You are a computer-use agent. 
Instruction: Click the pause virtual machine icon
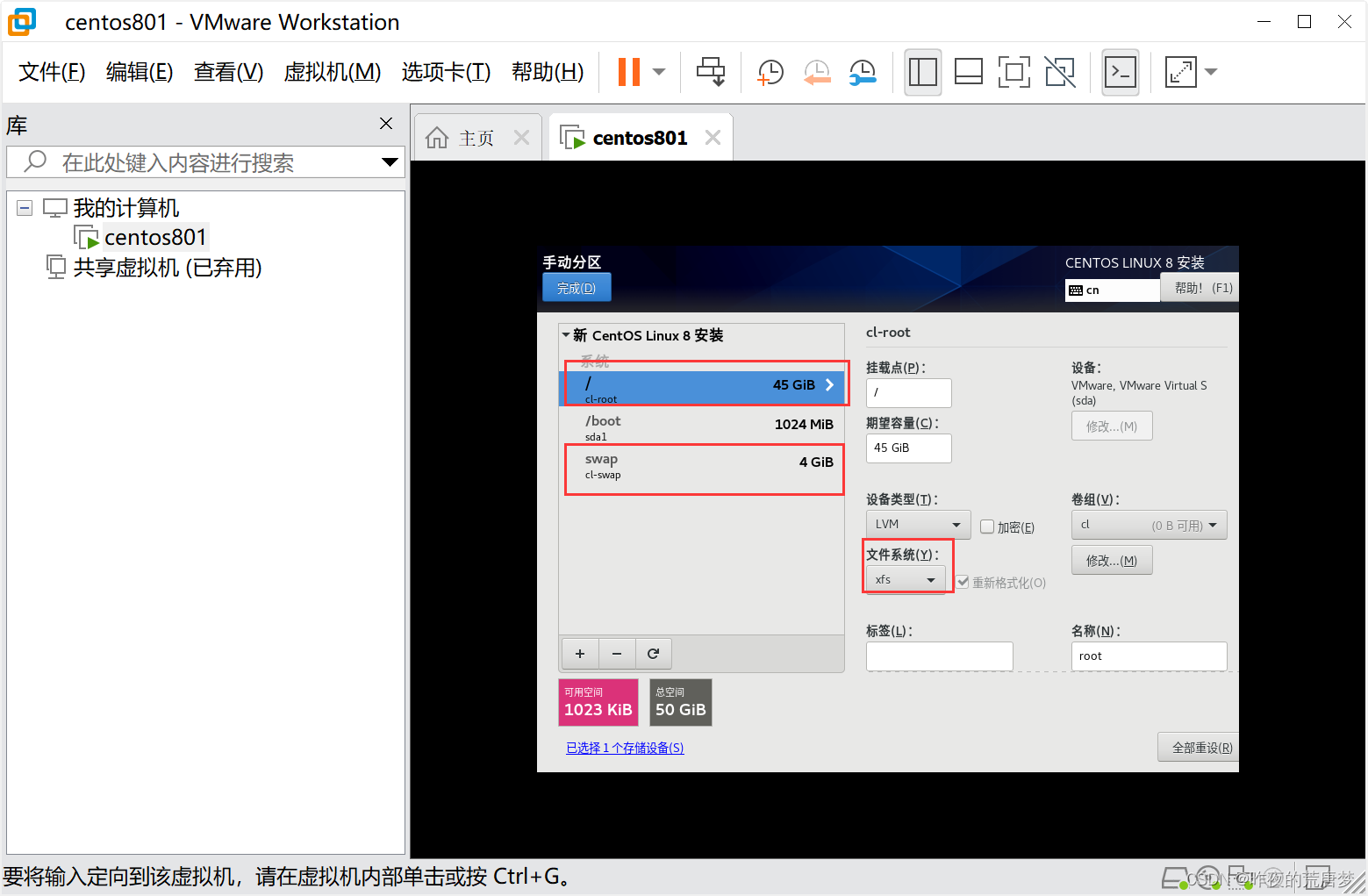(629, 72)
